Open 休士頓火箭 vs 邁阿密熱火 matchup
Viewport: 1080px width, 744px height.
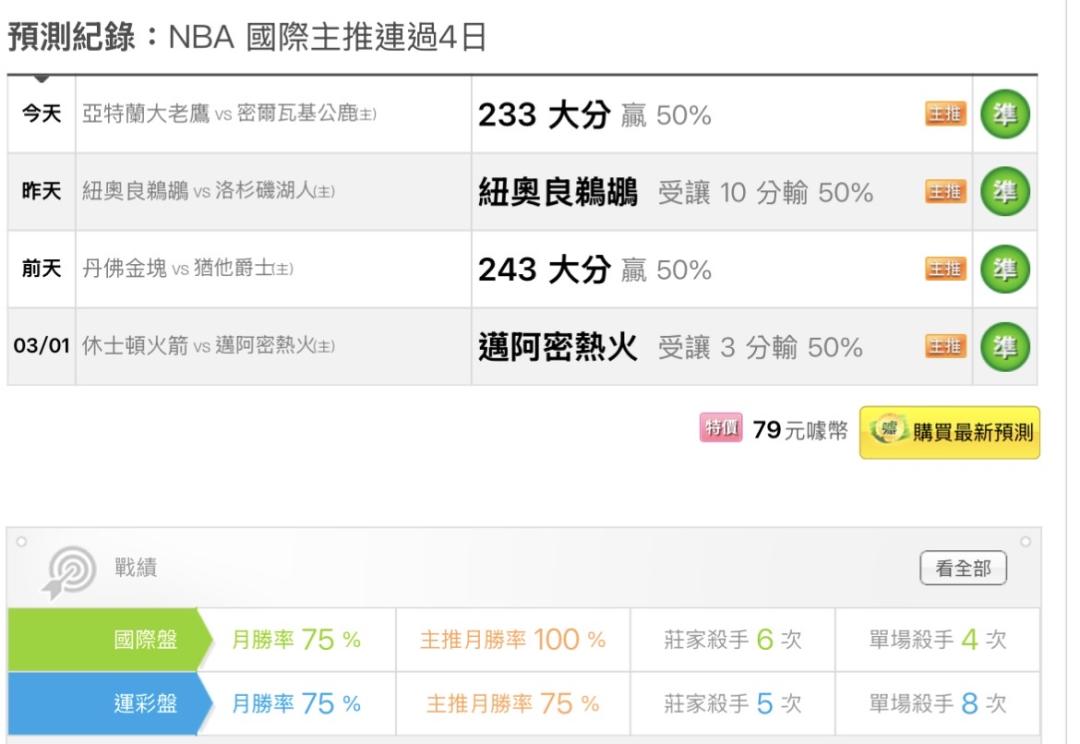208,347
